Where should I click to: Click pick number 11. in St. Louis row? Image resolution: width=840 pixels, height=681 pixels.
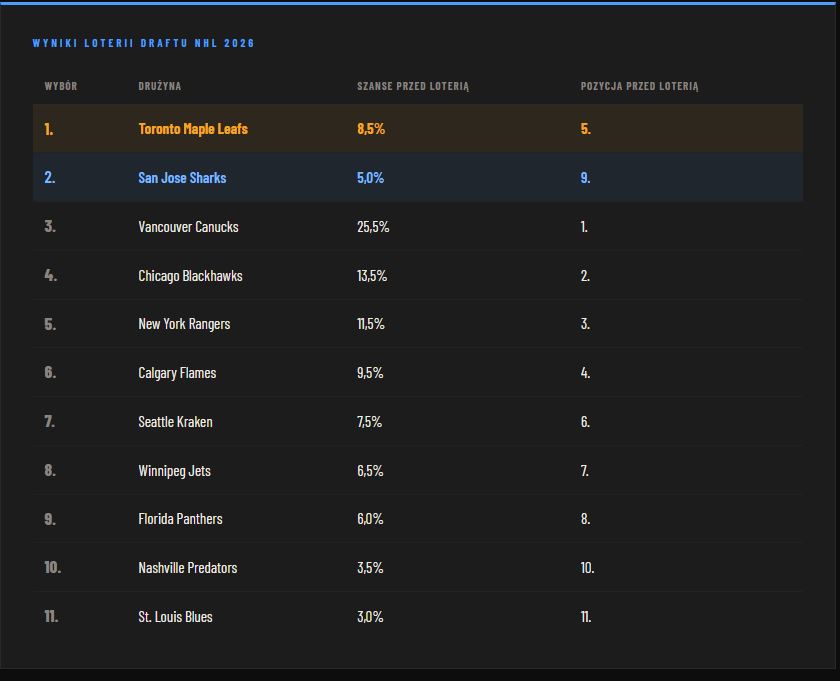point(51,617)
